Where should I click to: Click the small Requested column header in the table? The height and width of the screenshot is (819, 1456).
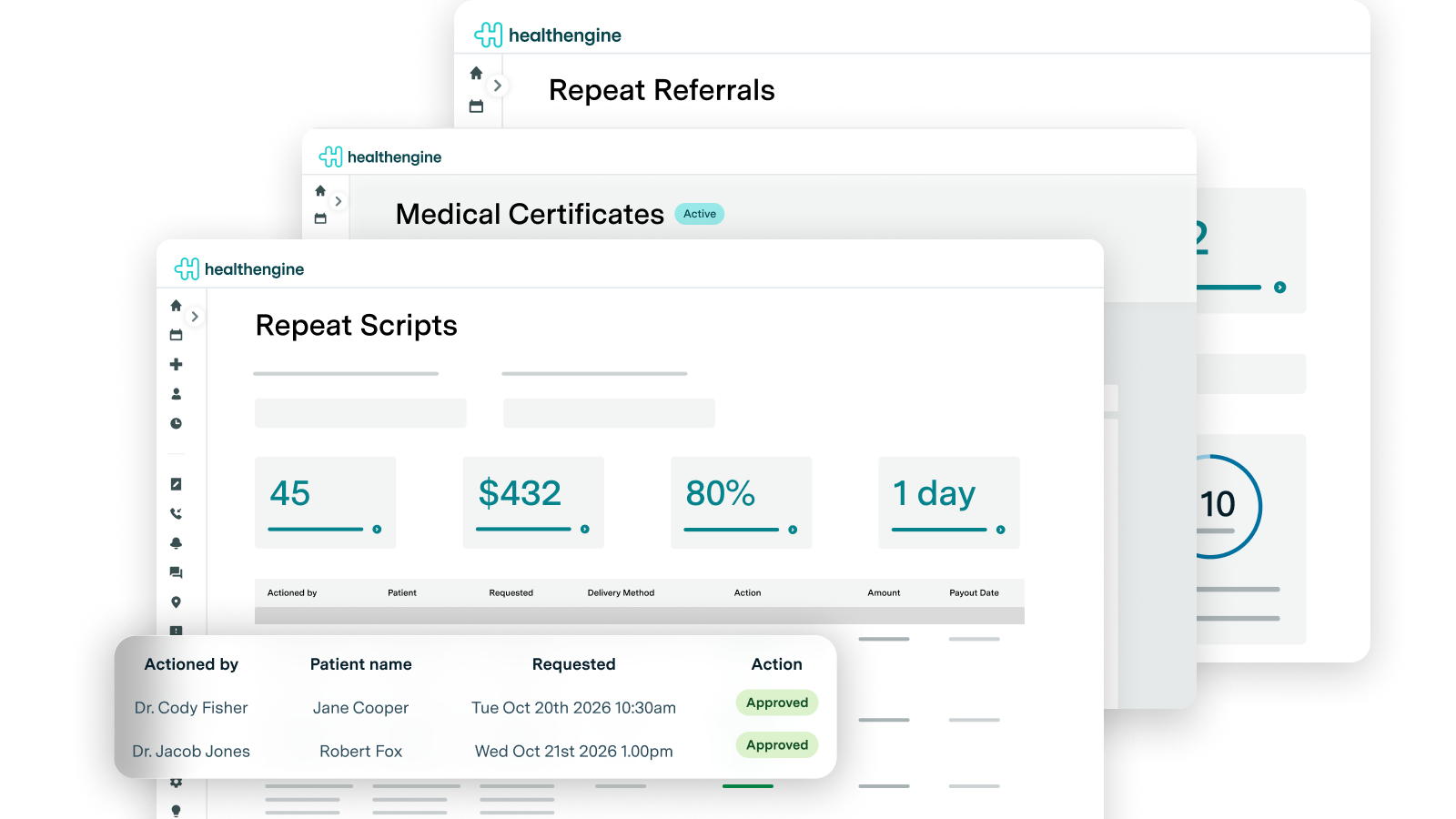(511, 592)
